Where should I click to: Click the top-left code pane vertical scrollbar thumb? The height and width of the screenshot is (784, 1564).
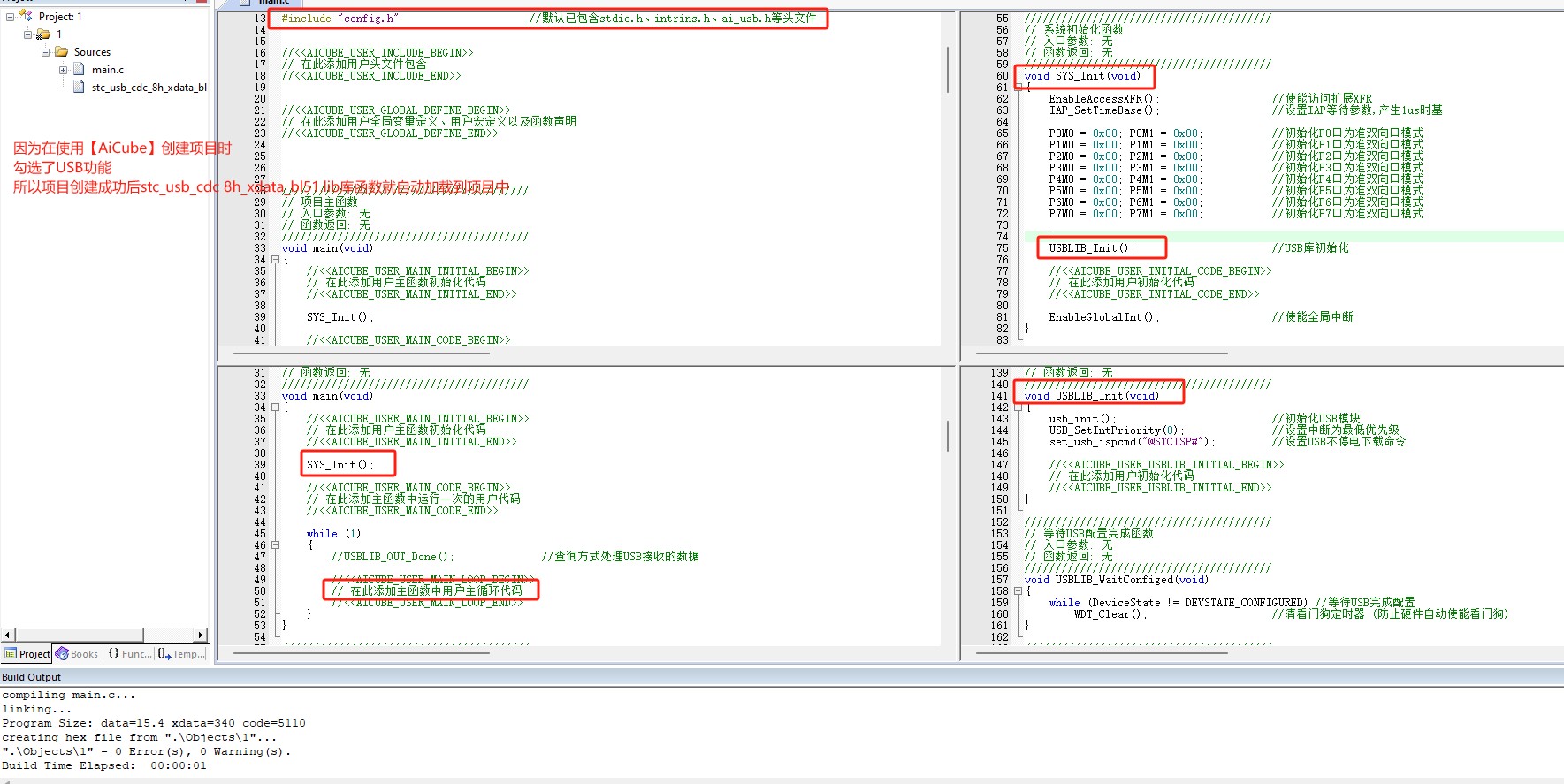pos(948,70)
